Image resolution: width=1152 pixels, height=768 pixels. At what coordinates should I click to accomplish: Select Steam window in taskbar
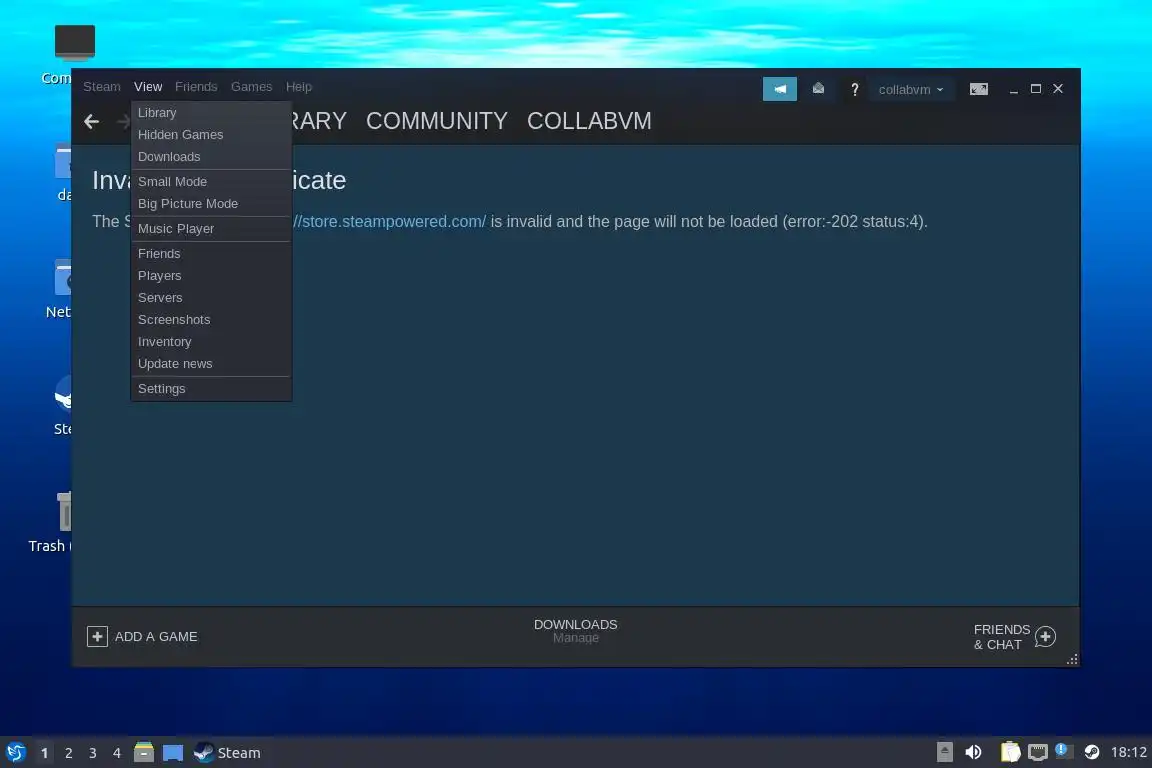227,753
